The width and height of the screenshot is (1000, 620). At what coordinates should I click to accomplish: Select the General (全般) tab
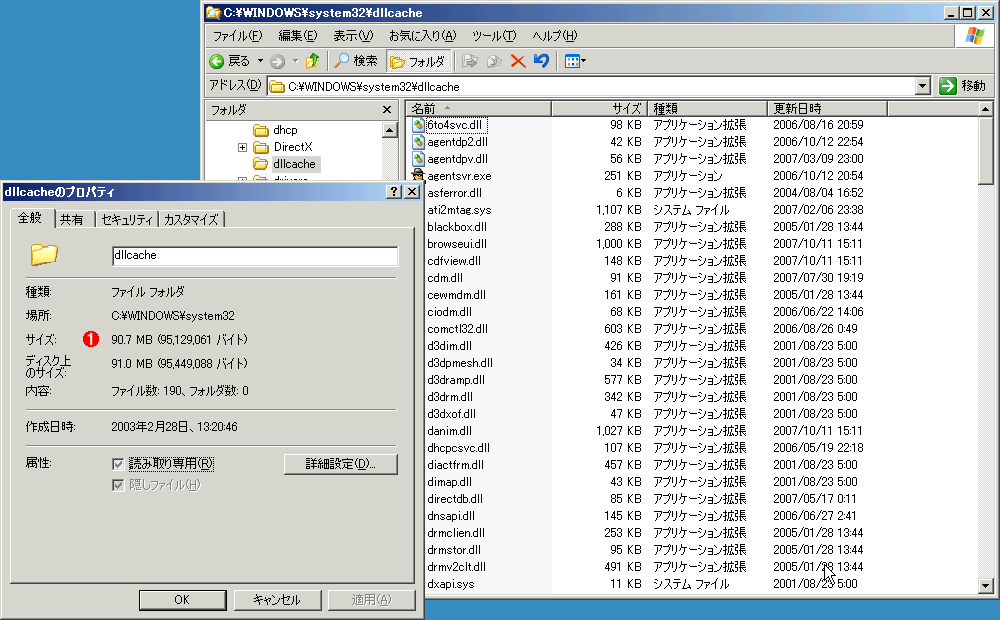click(30, 218)
